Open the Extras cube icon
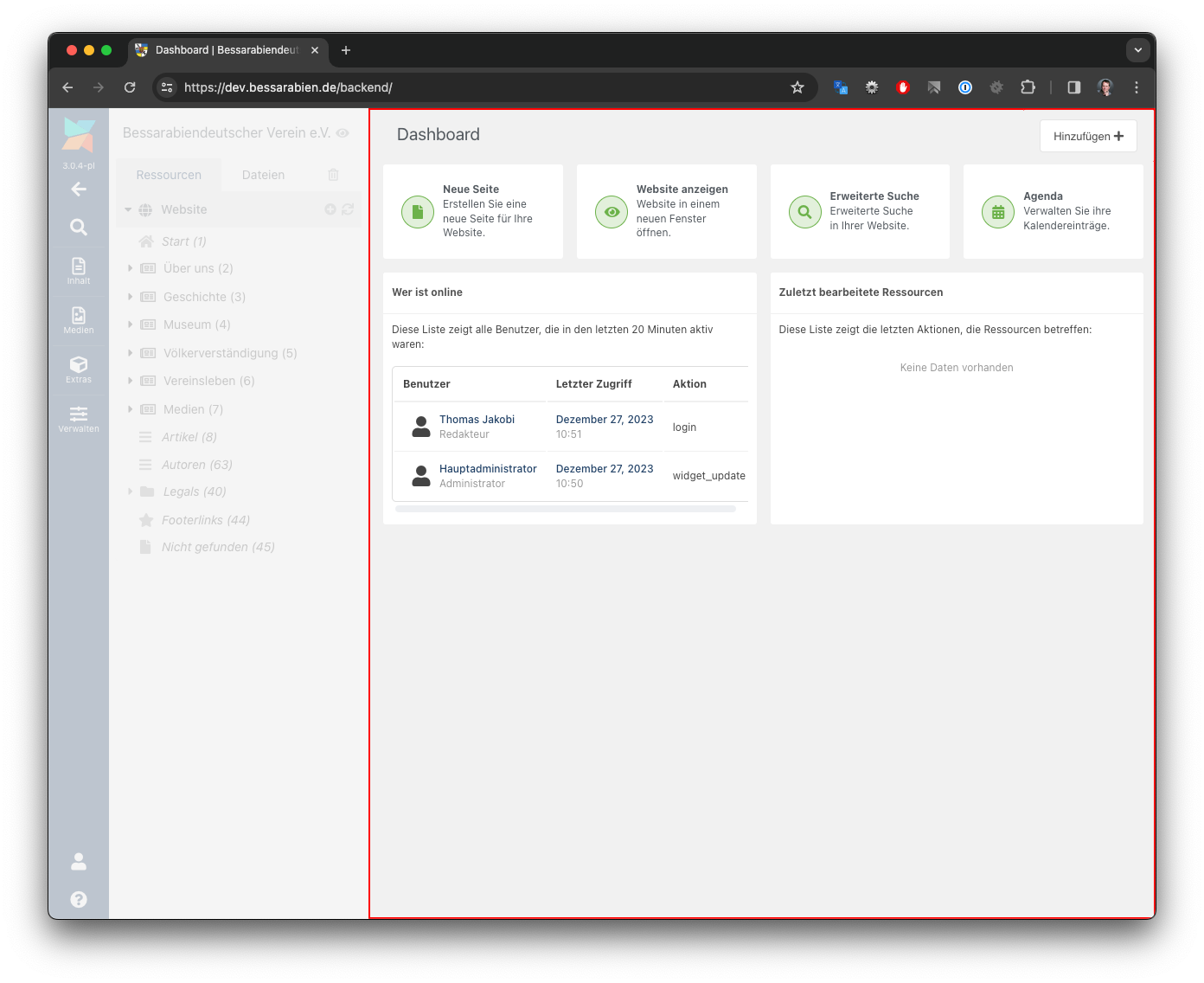Screen dimensions: 1204x983 pyautogui.click(x=79, y=369)
